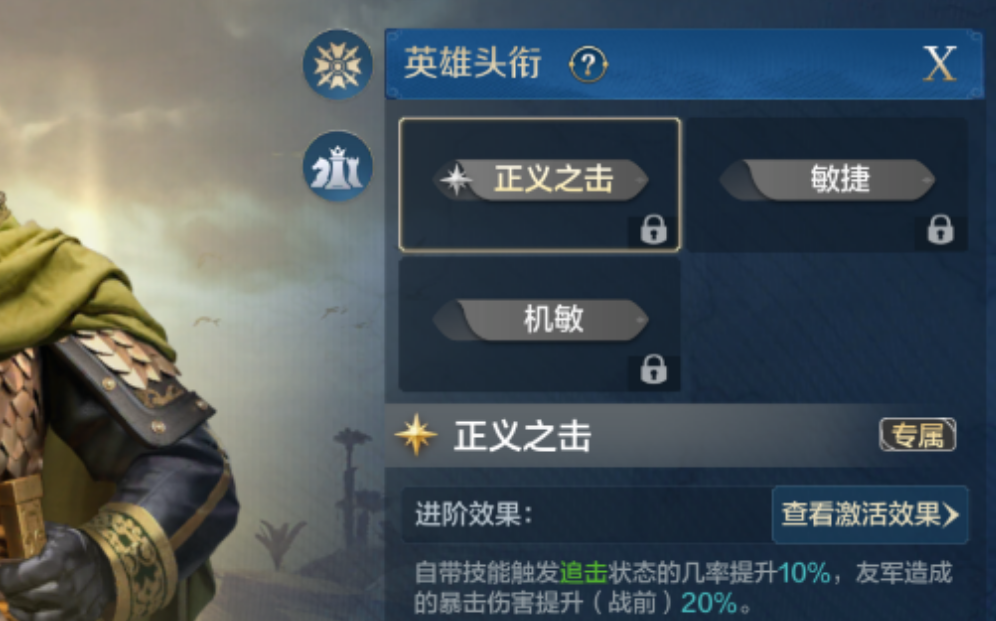This screenshot has width=996, height=621.
Task: Click the white star on 正义之击 ribbon
Action: point(456,180)
